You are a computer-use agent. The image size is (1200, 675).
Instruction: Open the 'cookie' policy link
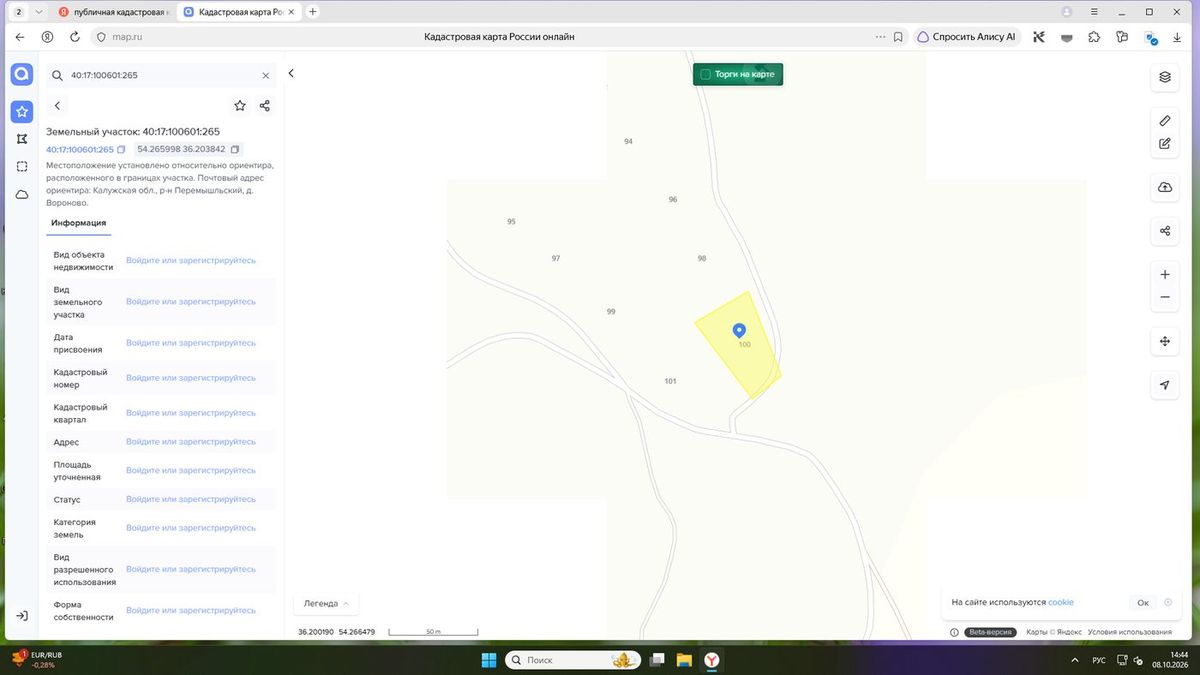coord(1061,603)
